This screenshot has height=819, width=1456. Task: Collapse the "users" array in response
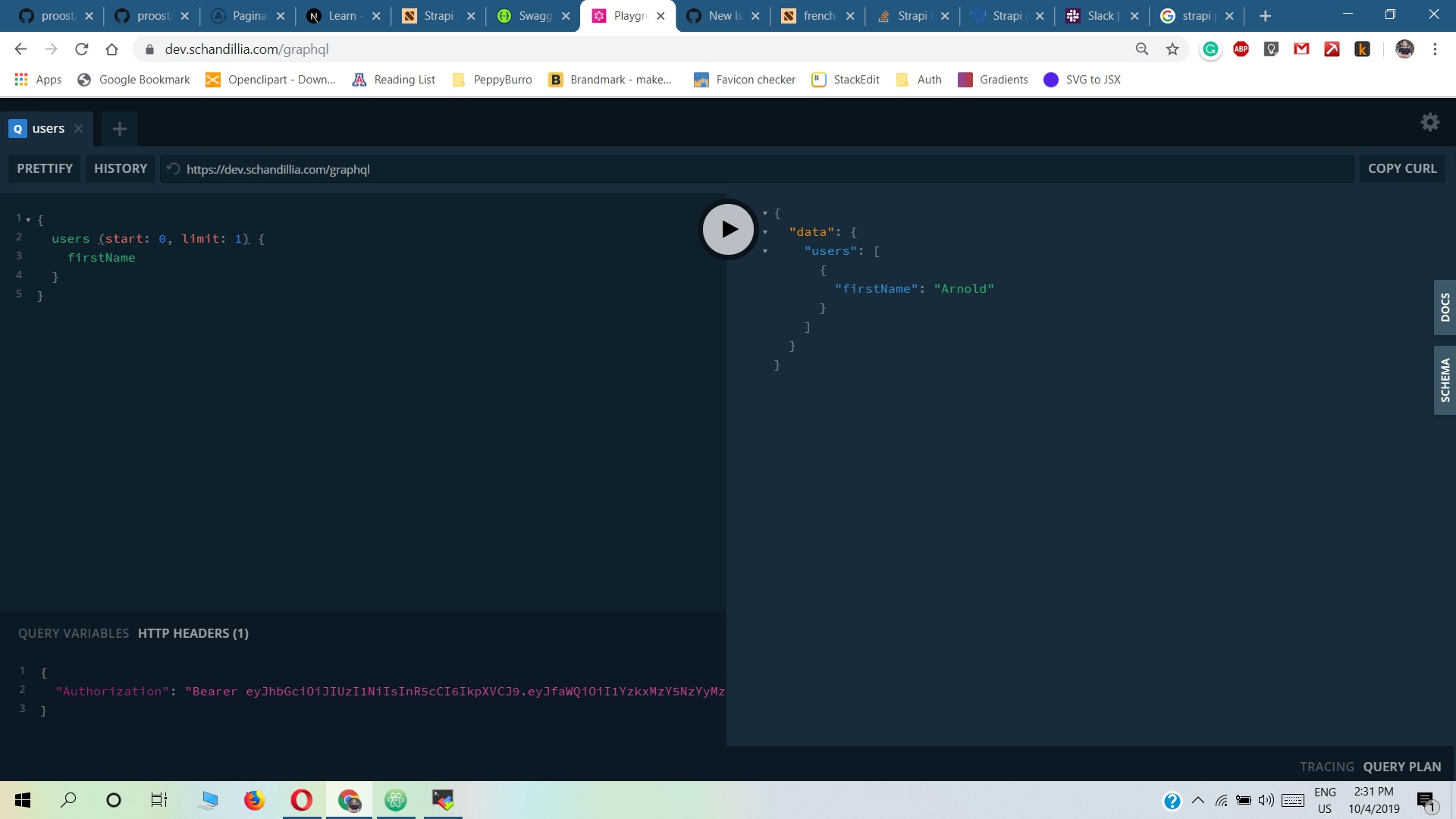pos(765,251)
